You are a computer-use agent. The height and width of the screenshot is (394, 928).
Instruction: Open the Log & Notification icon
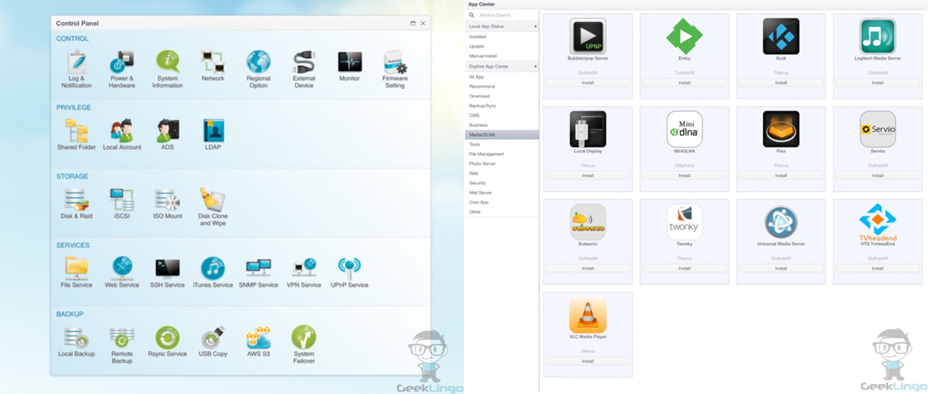point(76,62)
